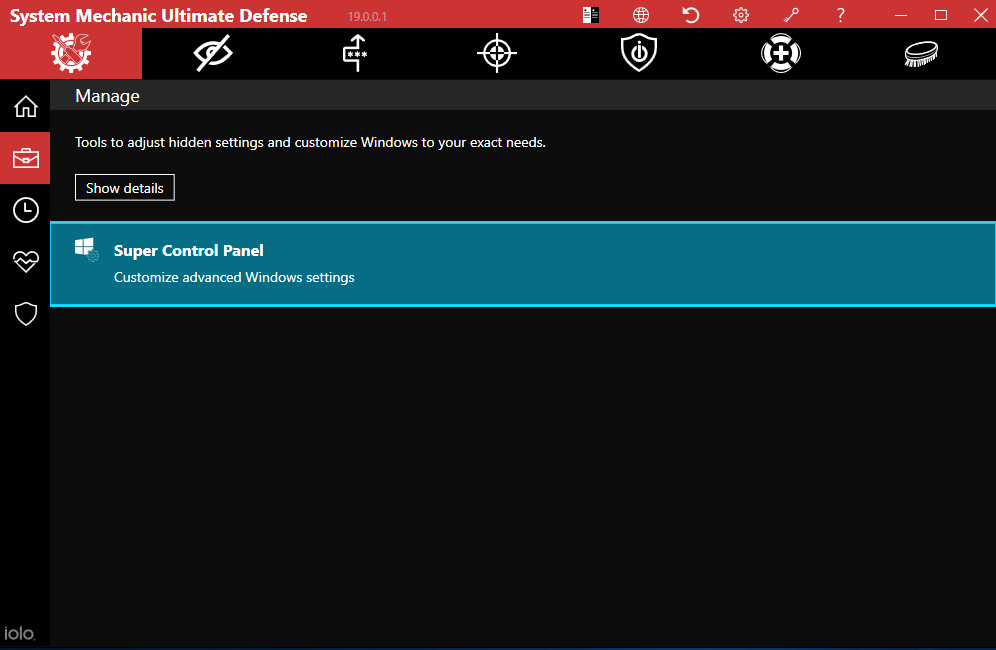
Task: Open the help question mark icon
Action: 840,15
